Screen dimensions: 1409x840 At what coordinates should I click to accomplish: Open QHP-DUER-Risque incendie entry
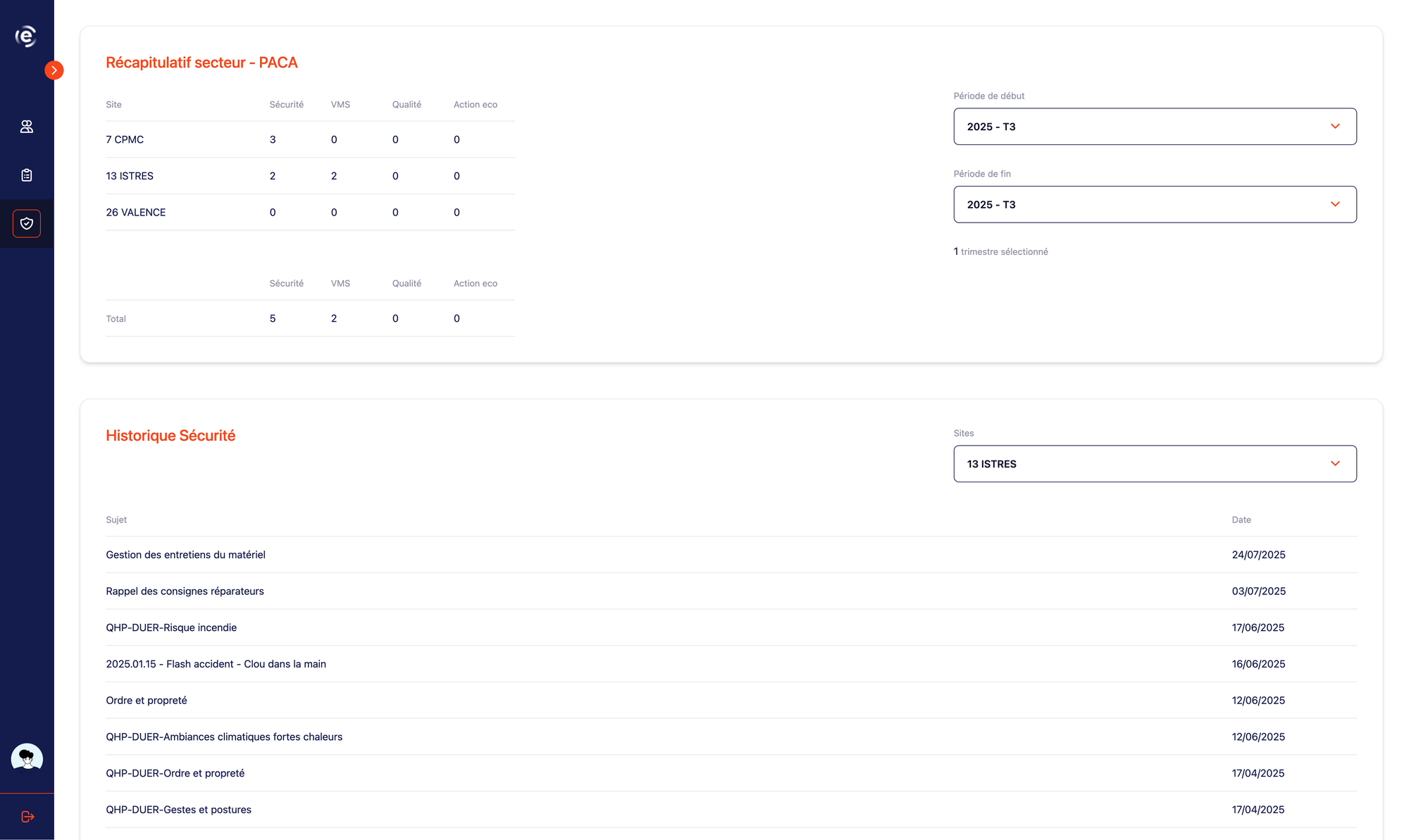pyautogui.click(x=171, y=627)
